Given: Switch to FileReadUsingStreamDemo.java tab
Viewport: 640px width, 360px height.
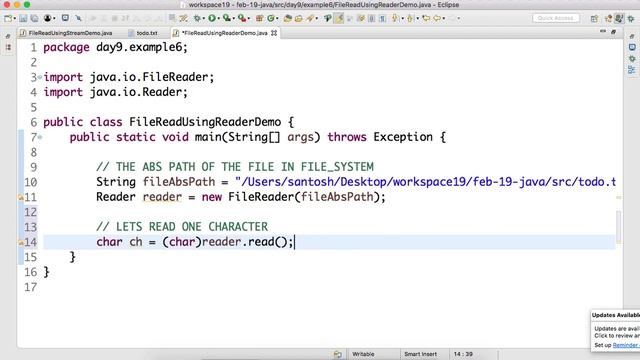Looking at the screenshot, I should (x=70, y=33).
